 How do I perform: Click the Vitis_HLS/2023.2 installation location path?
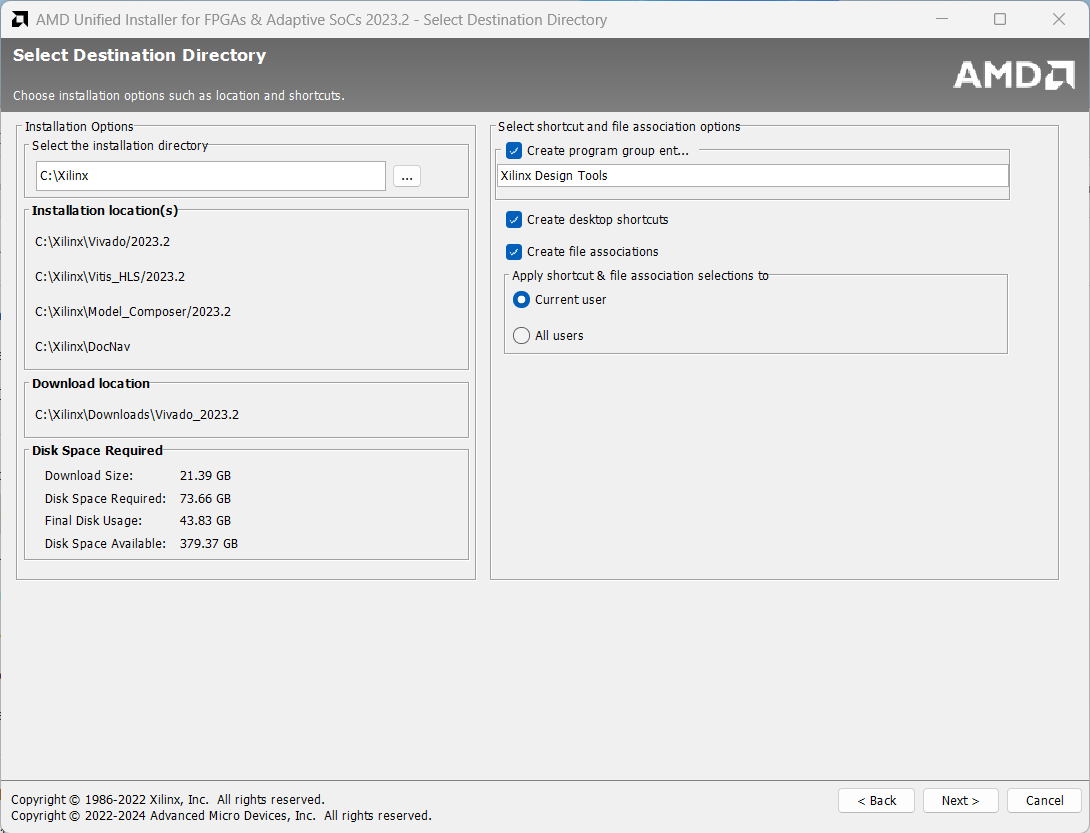point(110,277)
